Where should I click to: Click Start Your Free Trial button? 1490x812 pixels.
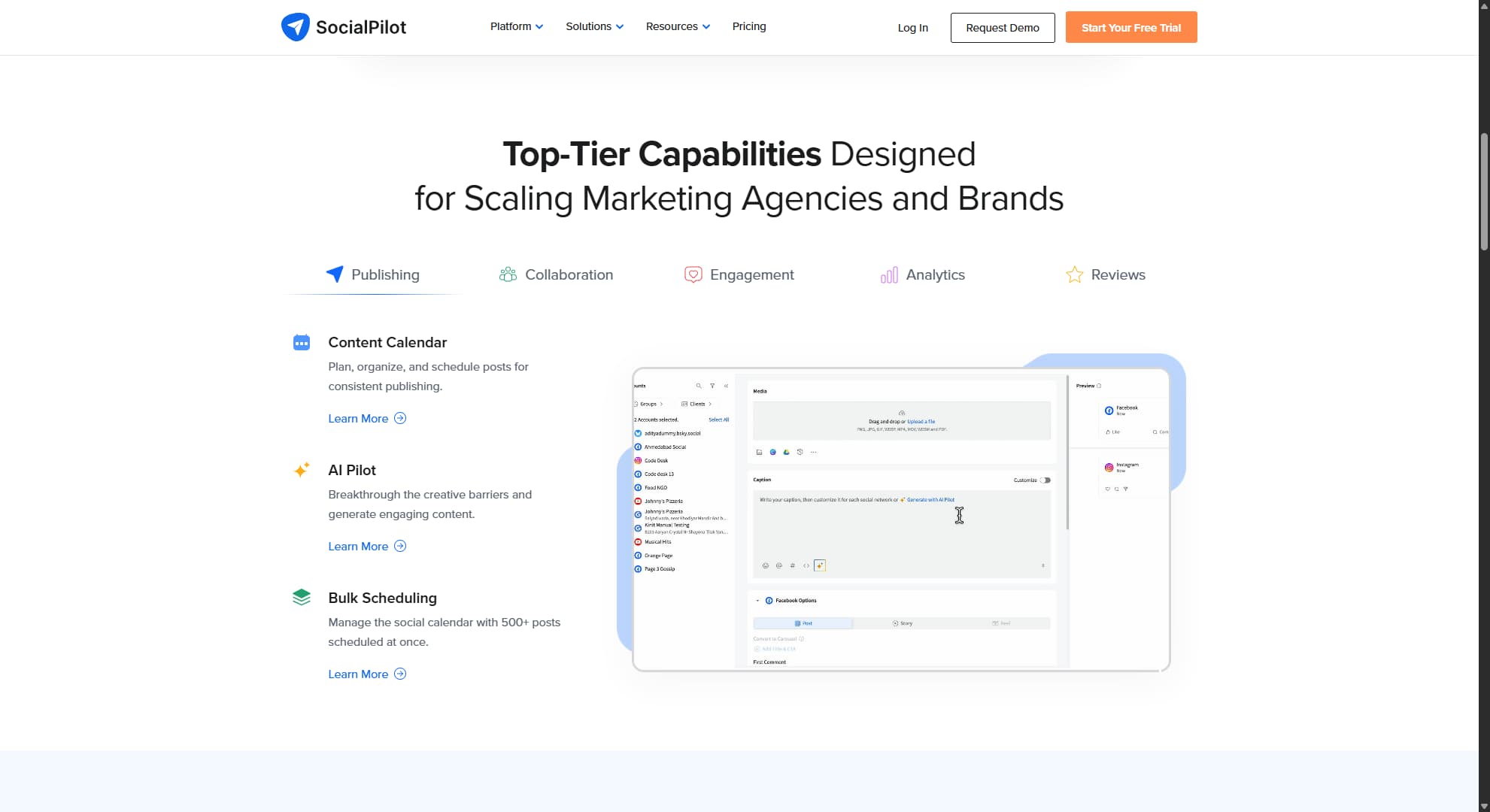click(1130, 27)
